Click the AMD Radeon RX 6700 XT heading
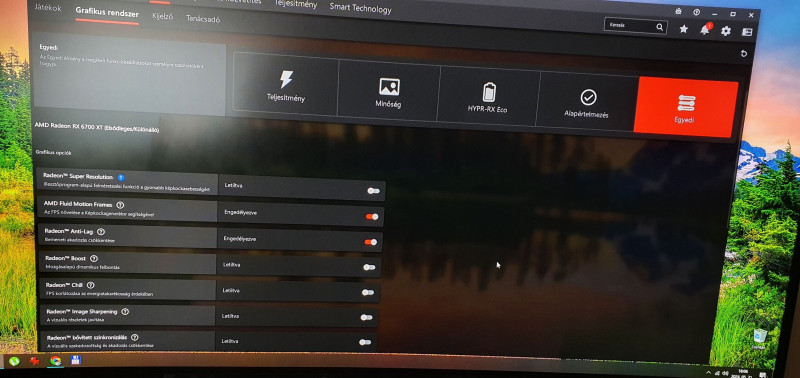 pyautogui.click(x=96, y=128)
